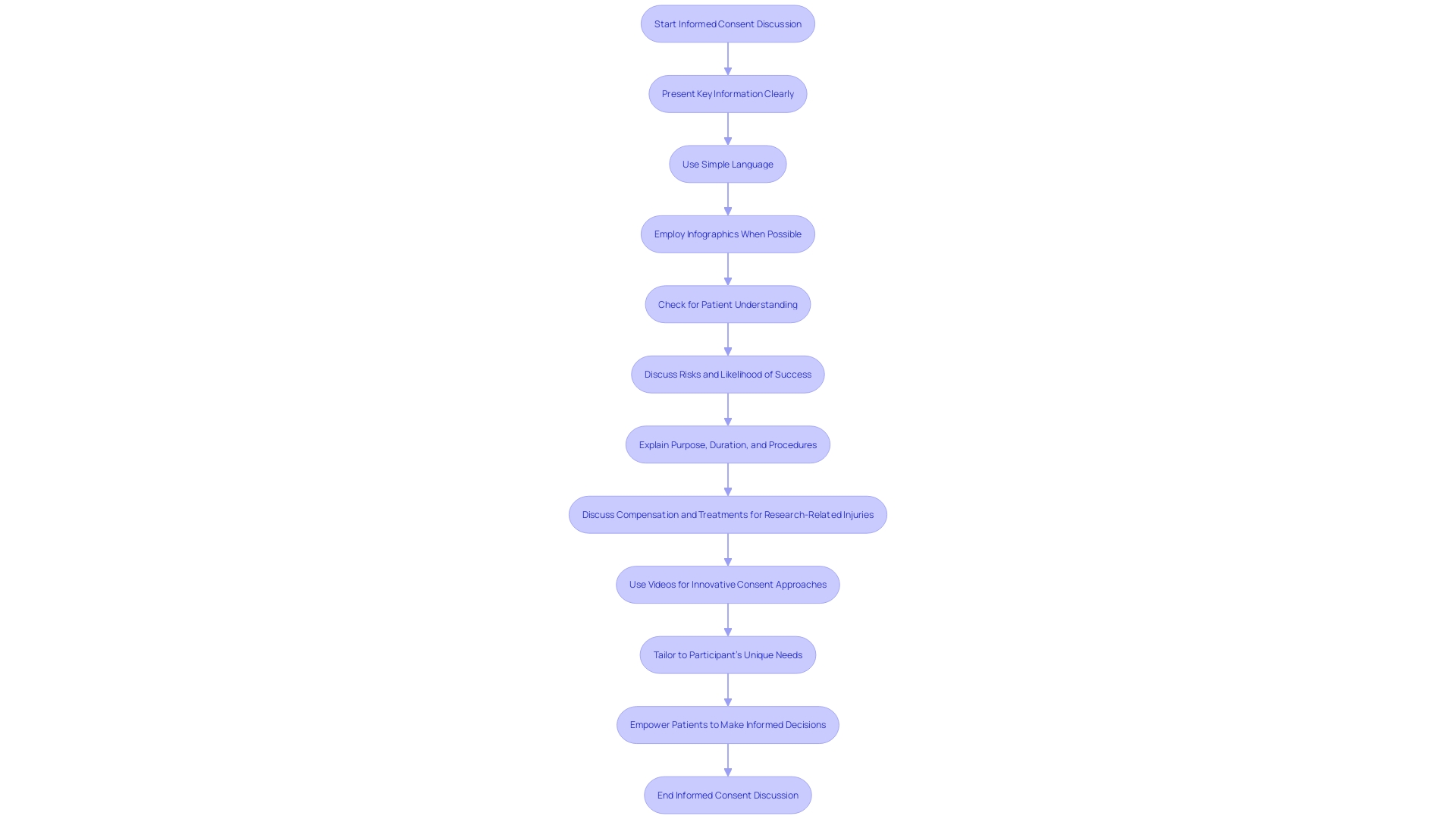Expand the Explain Purpose Duration Procedures node

coord(727,444)
